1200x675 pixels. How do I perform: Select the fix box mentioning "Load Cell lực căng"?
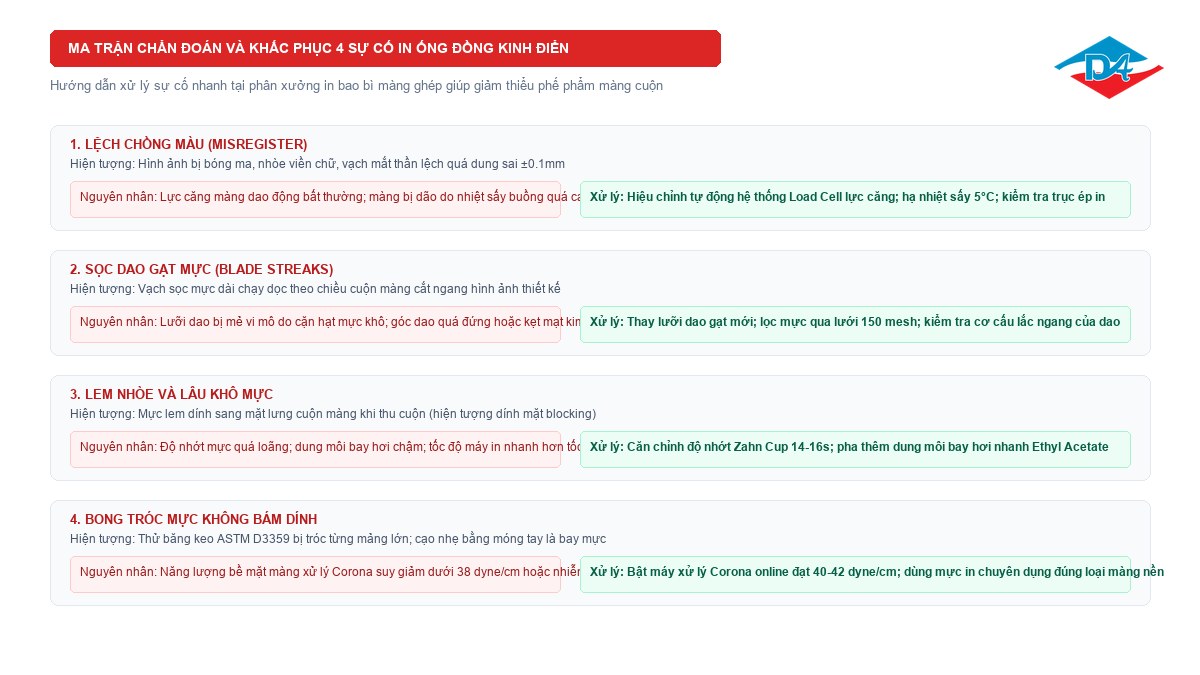pos(855,199)
